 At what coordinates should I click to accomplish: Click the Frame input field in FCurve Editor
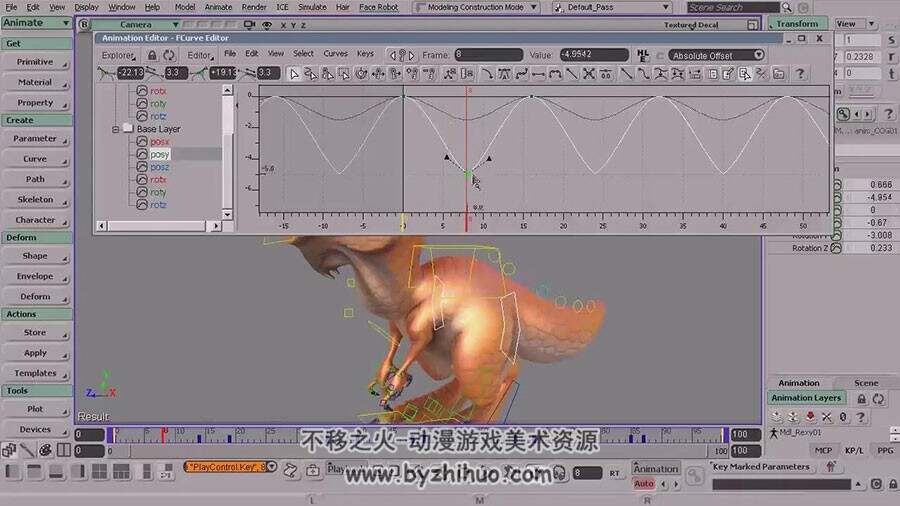(x=488, y=55)
